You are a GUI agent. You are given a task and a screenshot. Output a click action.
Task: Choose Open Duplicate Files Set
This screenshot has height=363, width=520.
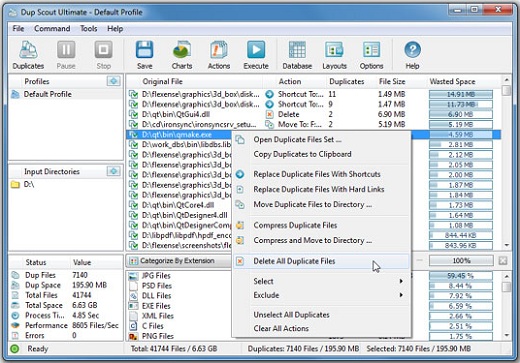(321, 139)
